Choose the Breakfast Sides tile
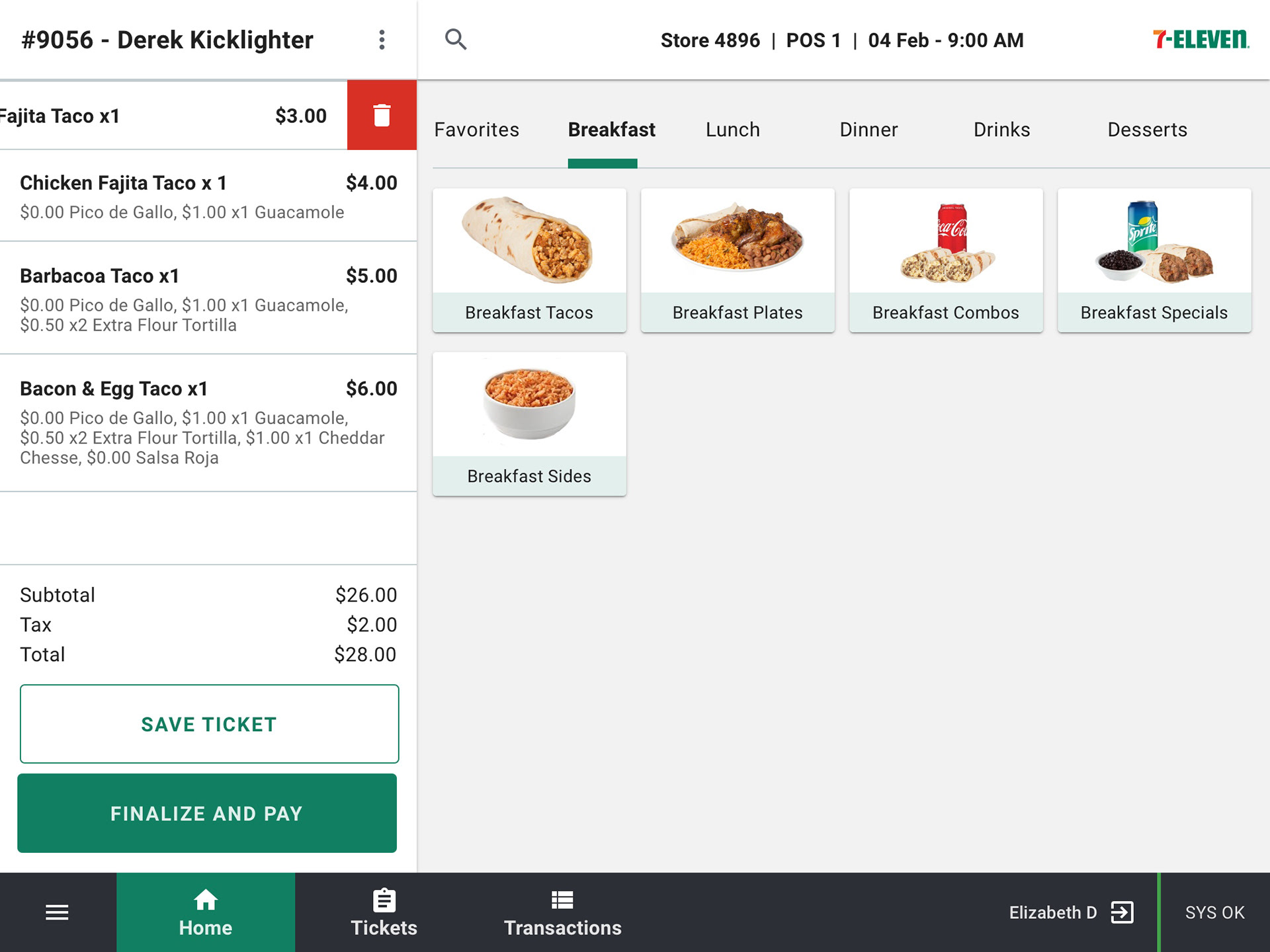 click(529, 424)
